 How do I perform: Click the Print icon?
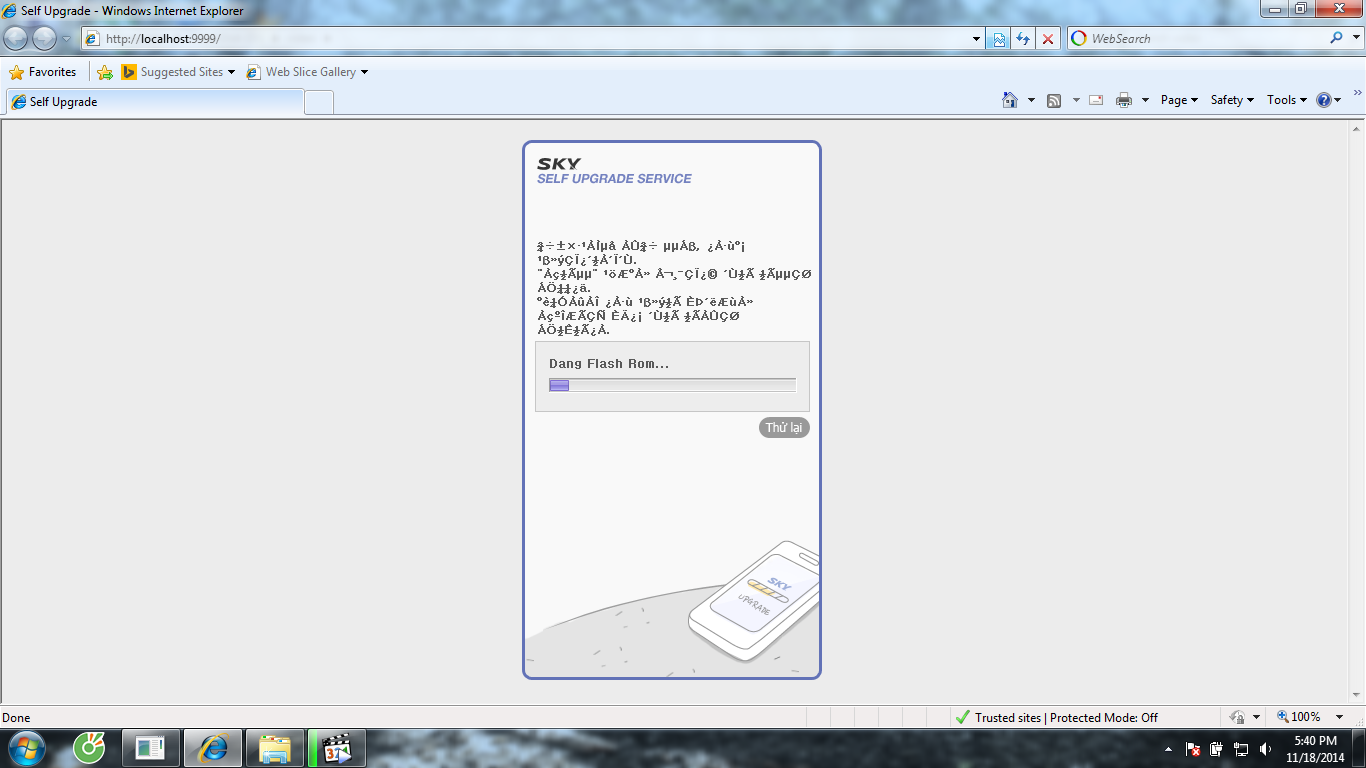point(1124,100)
